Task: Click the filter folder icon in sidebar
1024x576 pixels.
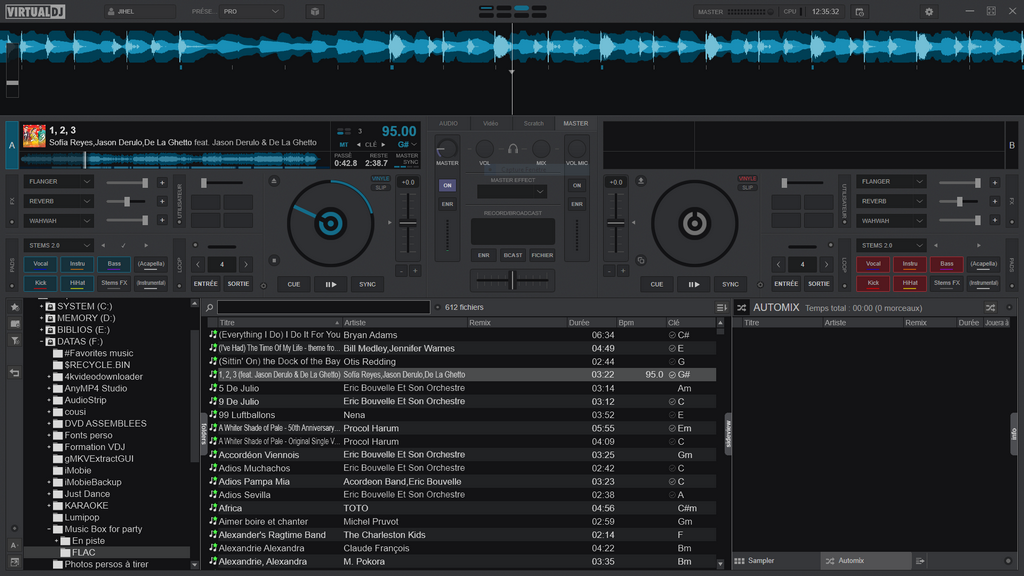Action: point(14,341)
